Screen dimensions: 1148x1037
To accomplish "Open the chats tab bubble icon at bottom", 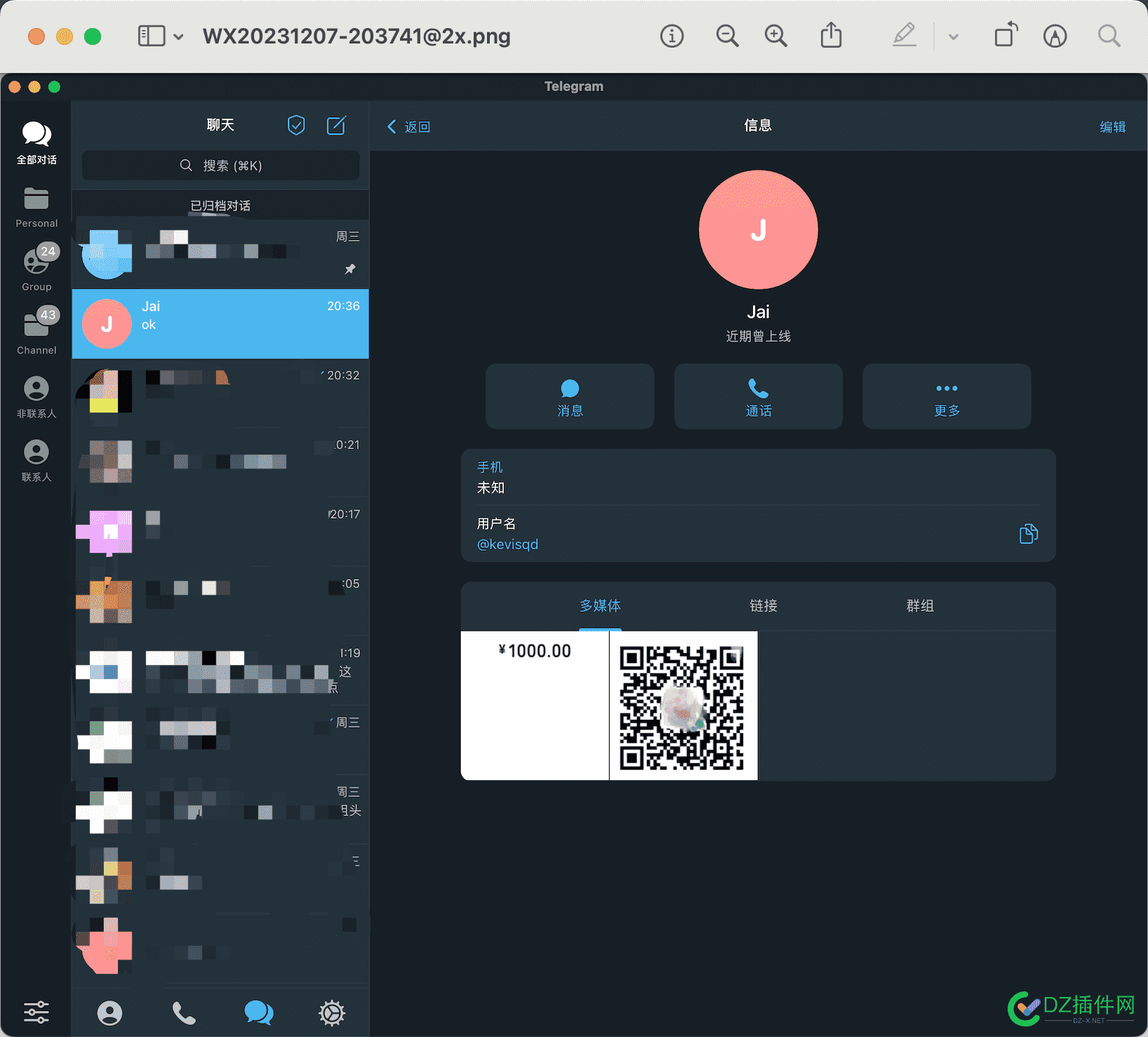I will pos(258,1012).
